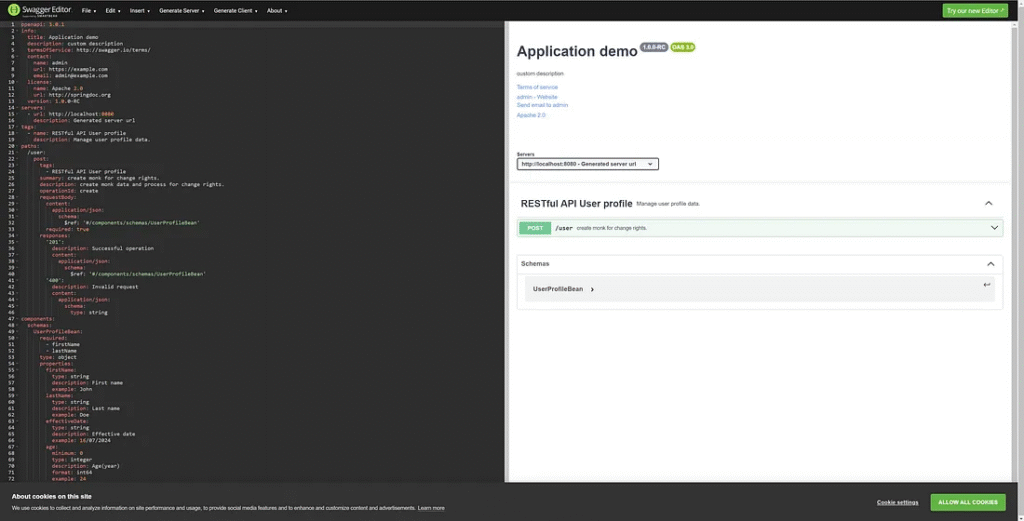1024x521 pixels.
Task: Open the Generate Server menu
Action: [182, 10]
